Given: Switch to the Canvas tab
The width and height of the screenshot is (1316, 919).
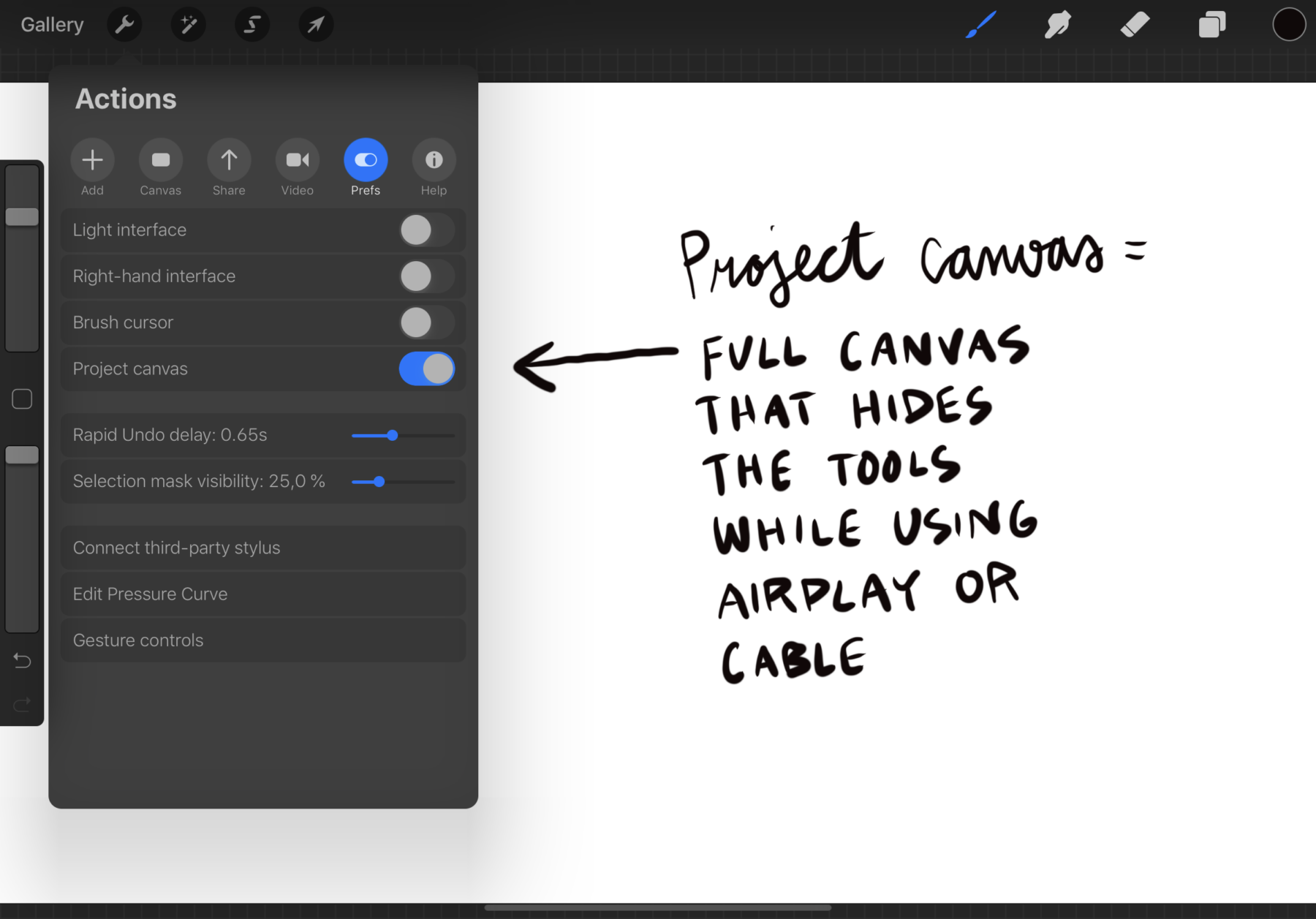Looking at the screenshot, I should coord(161,167).
